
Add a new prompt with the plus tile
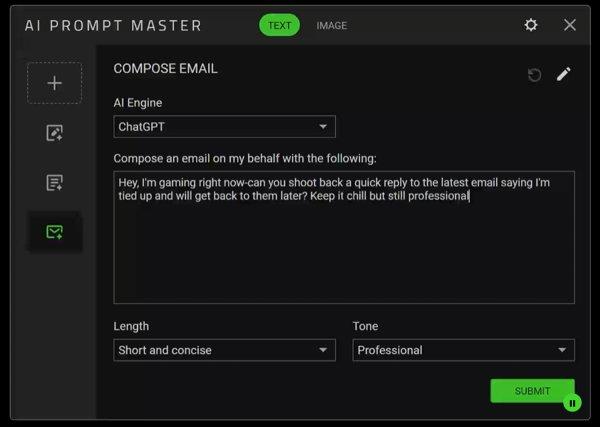tap(54, 83)
